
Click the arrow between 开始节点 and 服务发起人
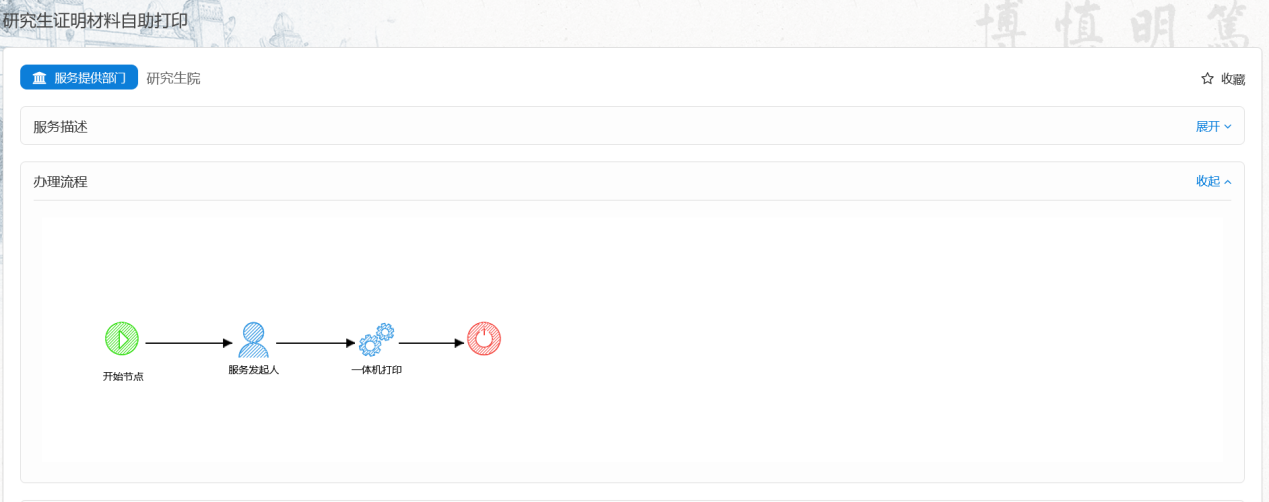(188, 343)
